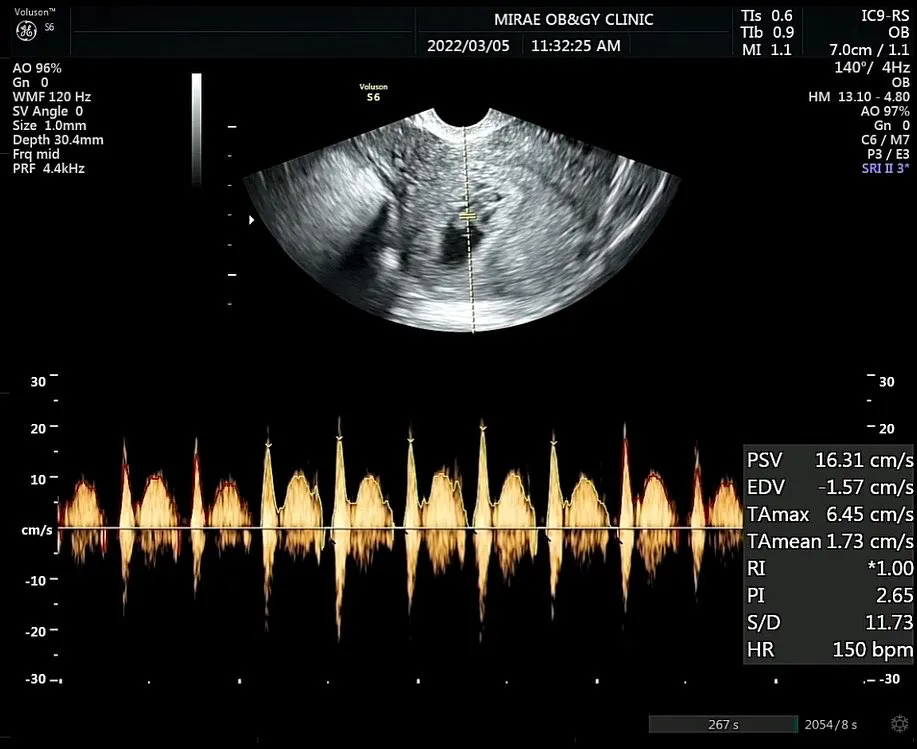The width and height of the screenshot is (917, 749).
Task: Click the GE logo icon
Action: [26, 30]
